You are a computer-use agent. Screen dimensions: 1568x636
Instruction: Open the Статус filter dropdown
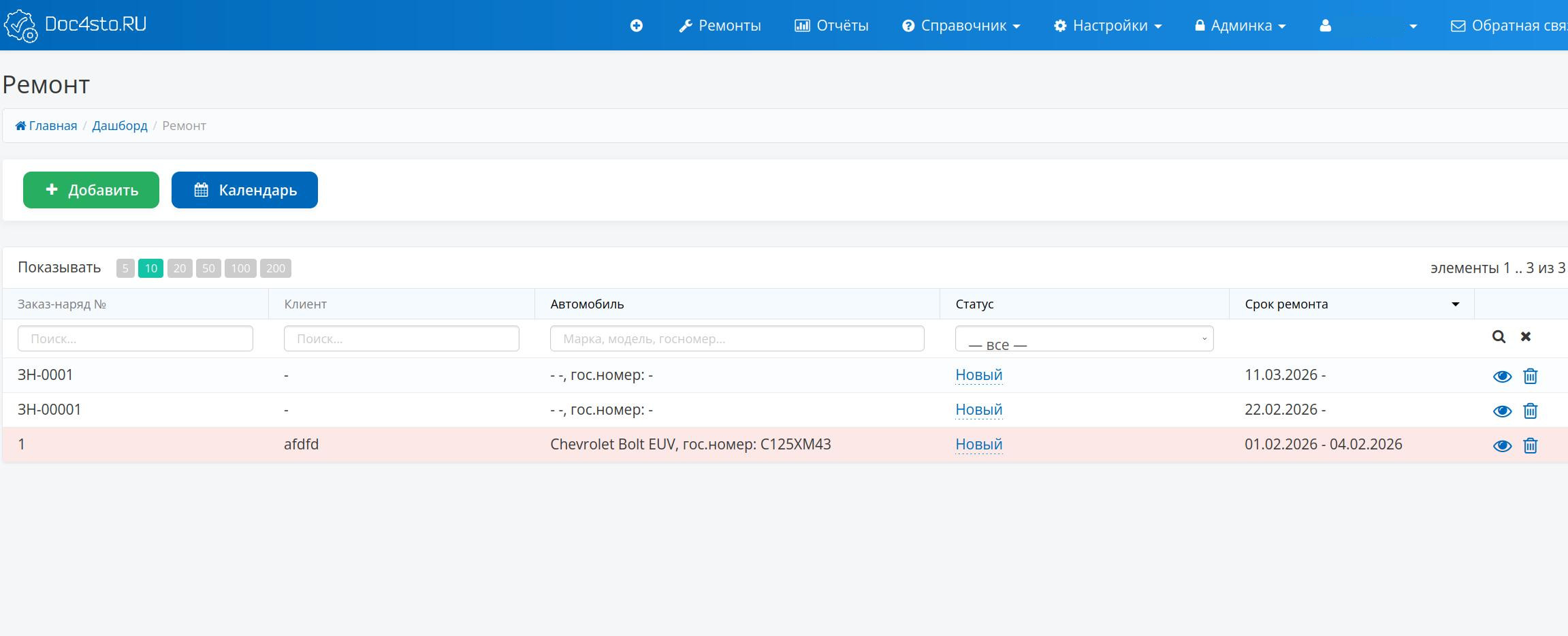pos(1084,339)
